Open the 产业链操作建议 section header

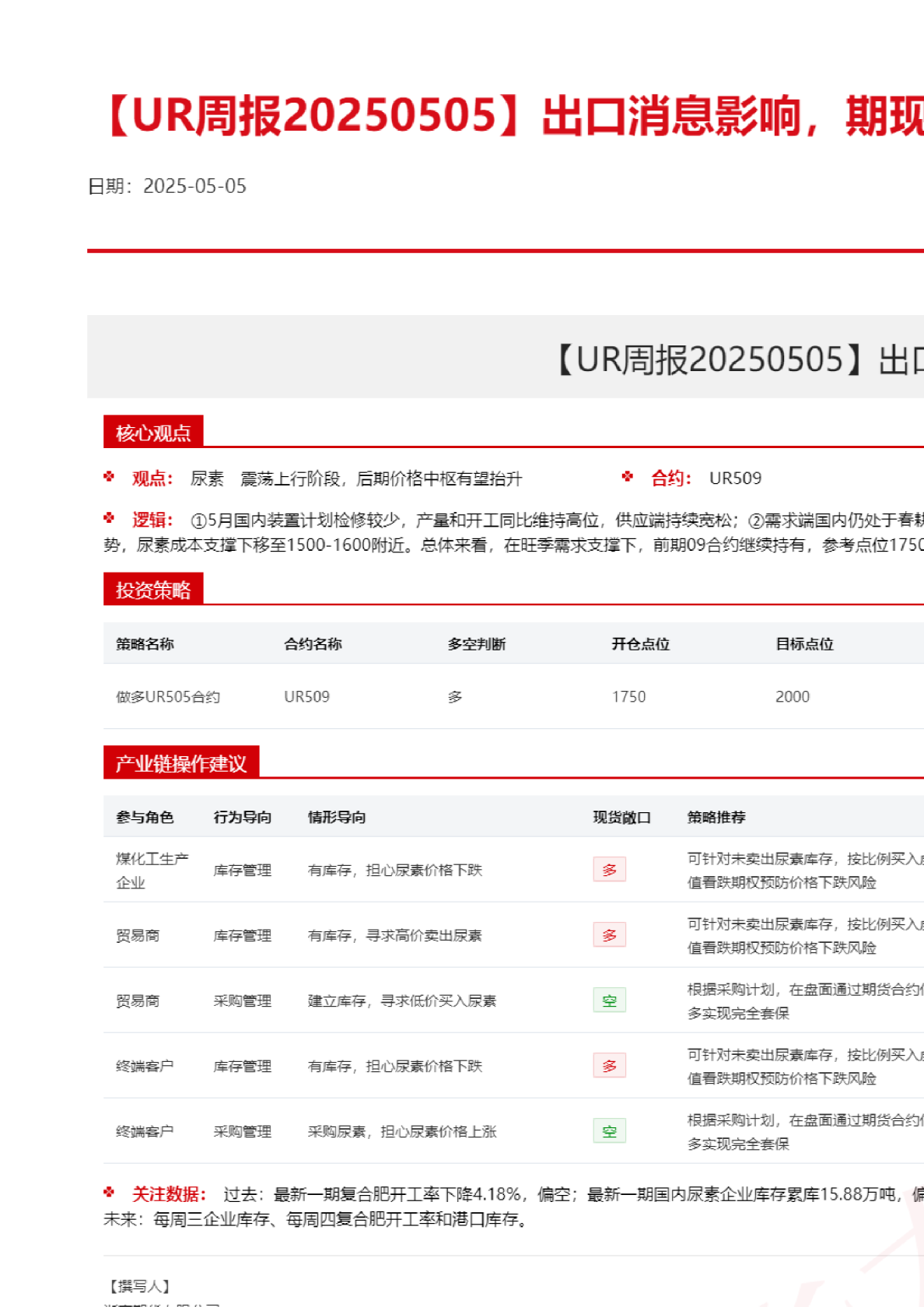pos(181,763)
